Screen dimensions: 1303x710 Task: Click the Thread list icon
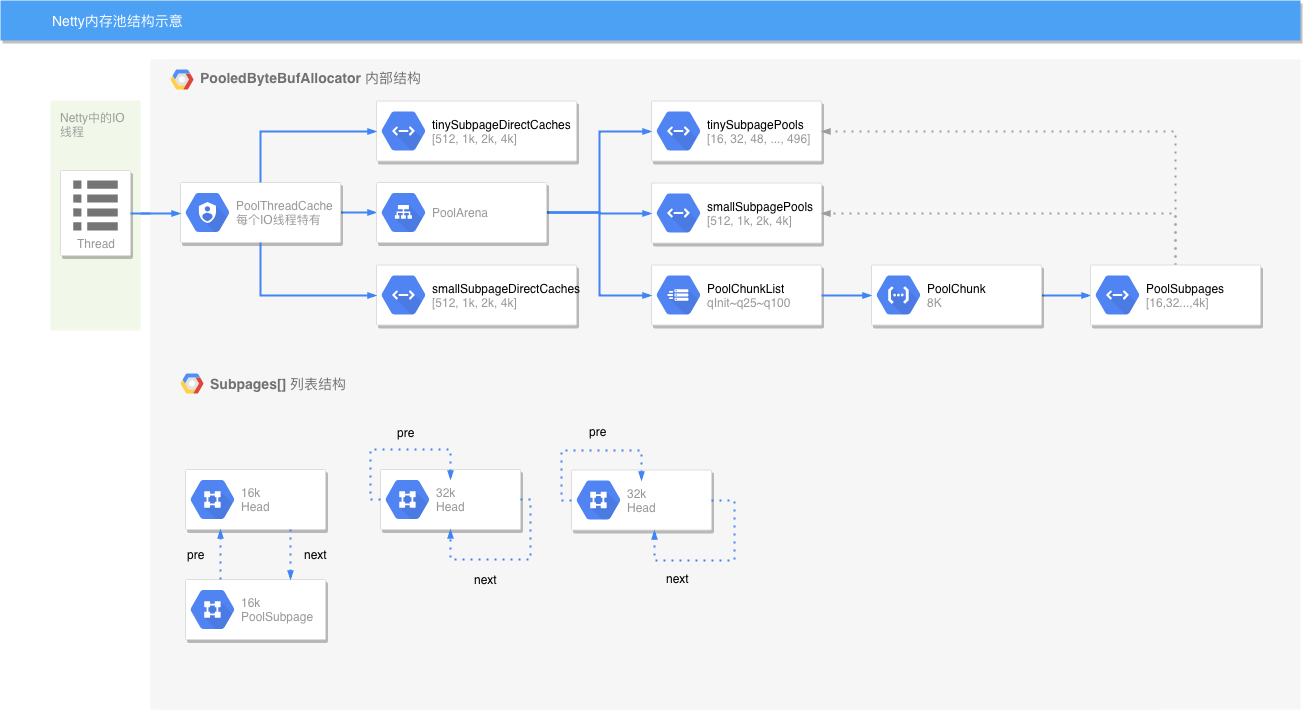(96, 205)
